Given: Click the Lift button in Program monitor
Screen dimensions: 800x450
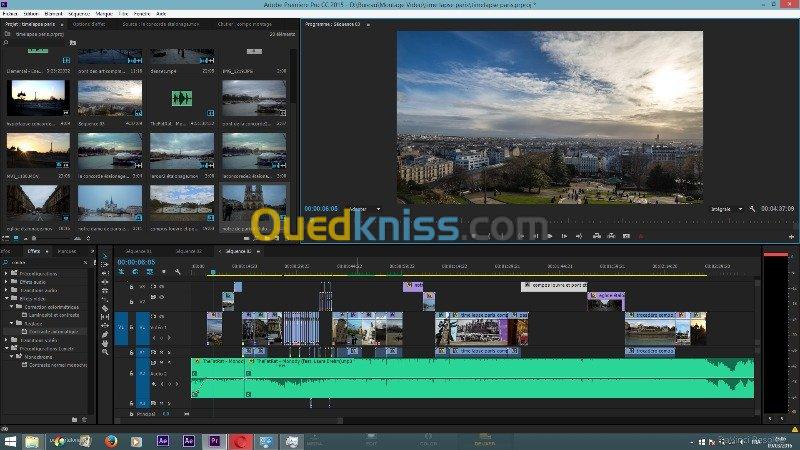Looking at the screenshot, I should (x=596, y=236).
